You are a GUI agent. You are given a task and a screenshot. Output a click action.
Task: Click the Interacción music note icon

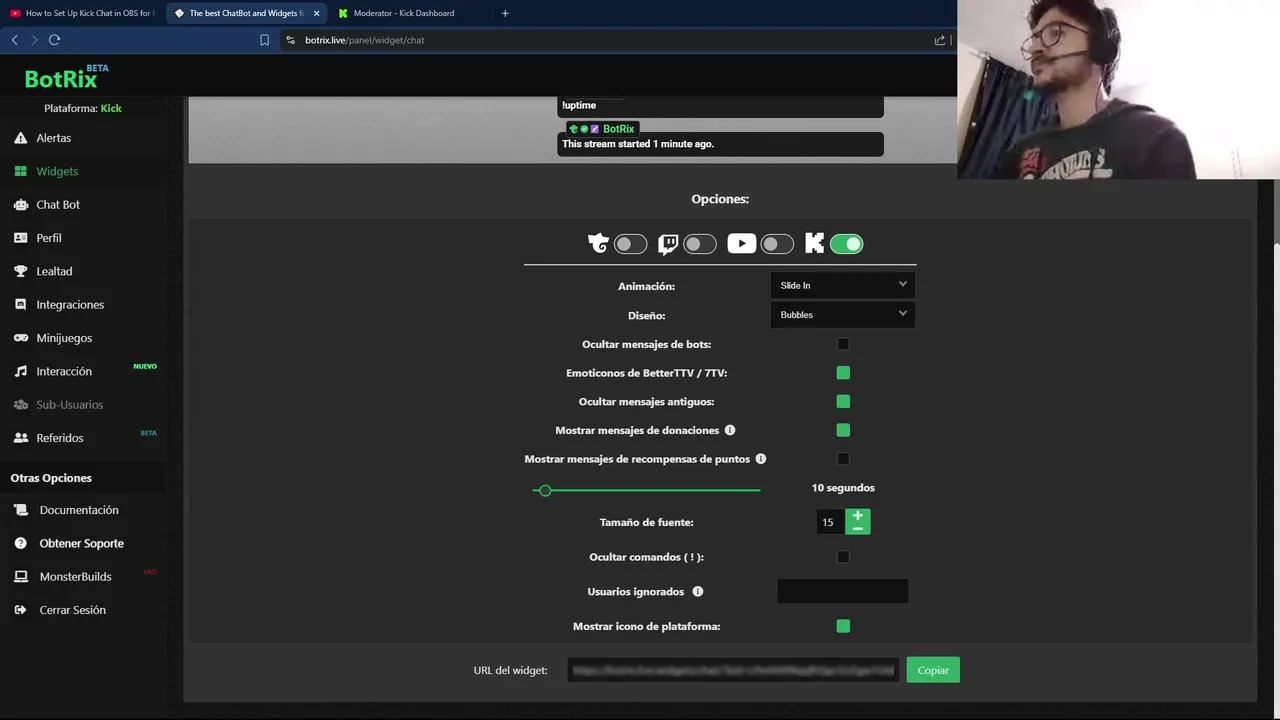(20, 371)
